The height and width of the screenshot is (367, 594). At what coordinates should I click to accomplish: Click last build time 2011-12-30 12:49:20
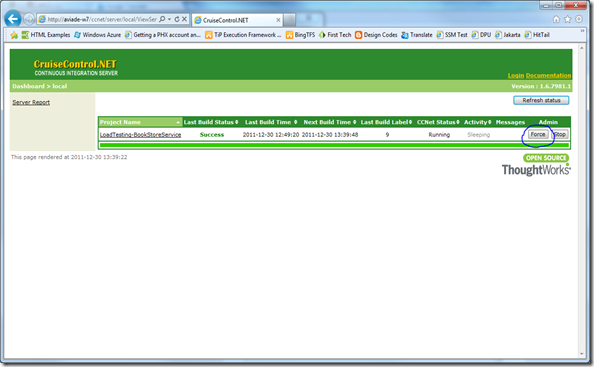271,135
